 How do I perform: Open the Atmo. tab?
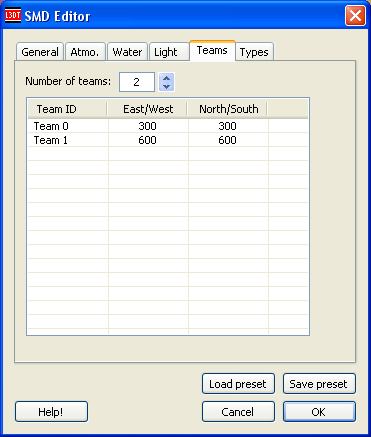pyautogui.click(x=85, y=52)
